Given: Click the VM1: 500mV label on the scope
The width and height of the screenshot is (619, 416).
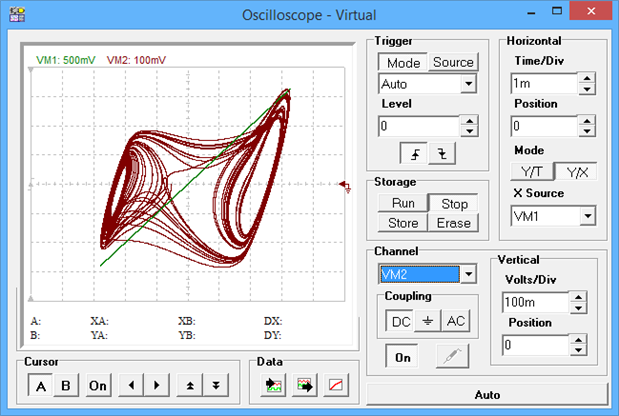Looking at the screenshot, I should (x=66, y=60).
